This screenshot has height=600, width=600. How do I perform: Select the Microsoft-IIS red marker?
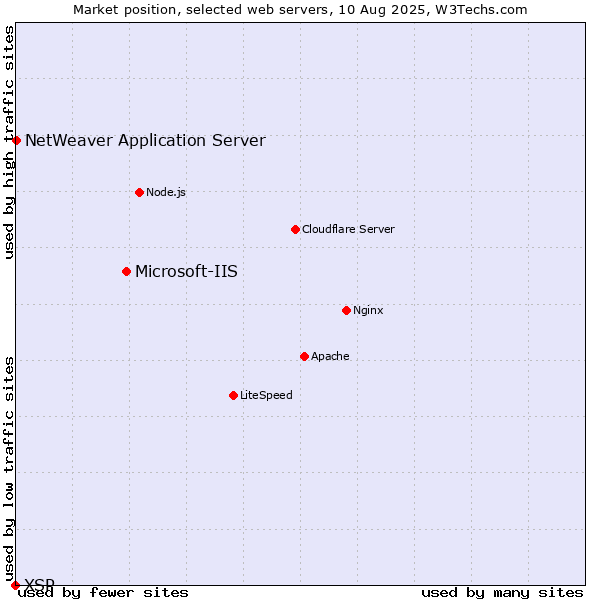126,271
